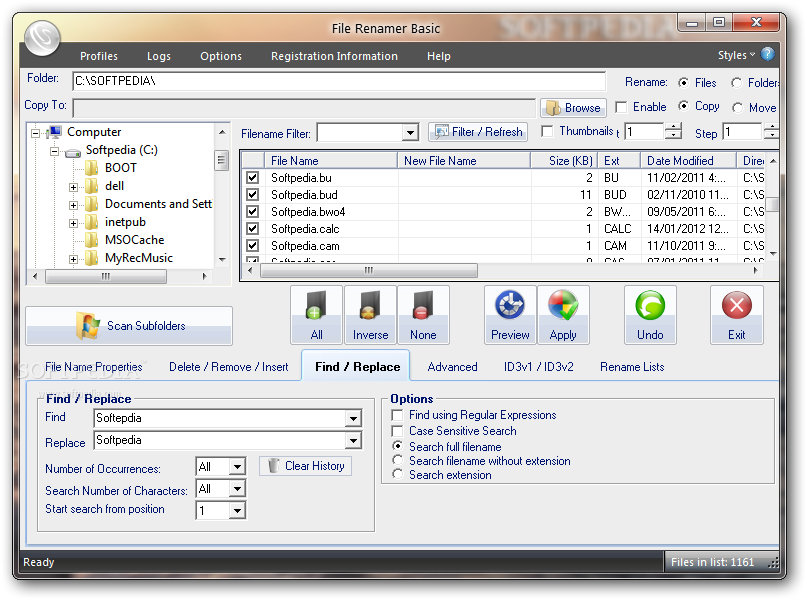Switch to Rename Lists tab

tap(632, 367)
